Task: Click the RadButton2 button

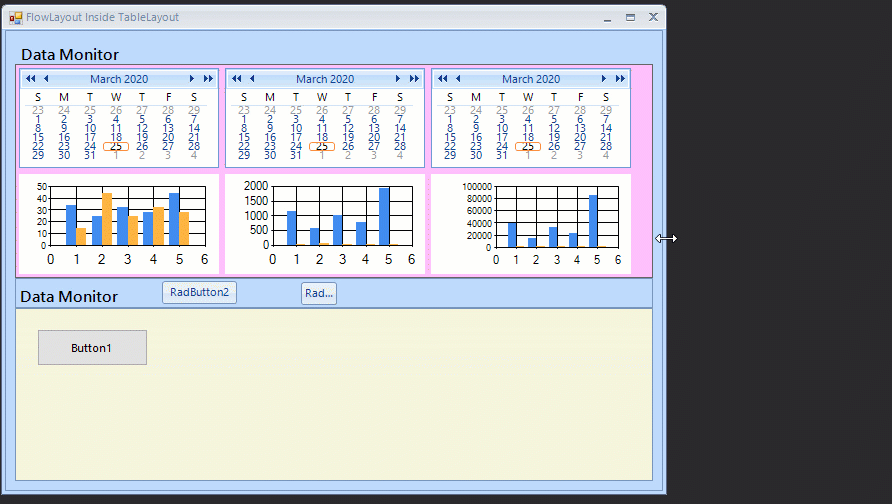Action: [x=199, y=292]
